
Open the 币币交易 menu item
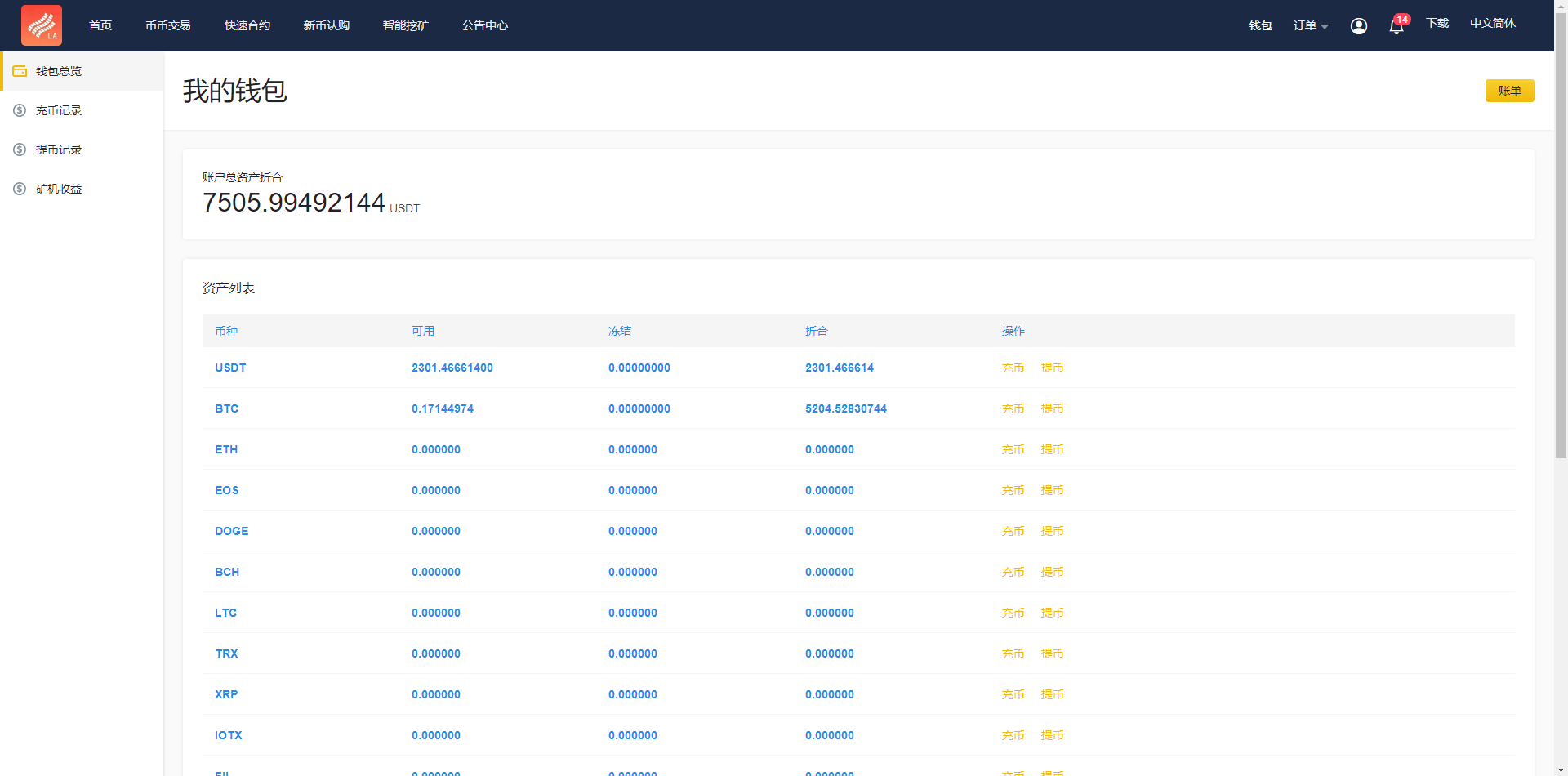pos(168,26)
